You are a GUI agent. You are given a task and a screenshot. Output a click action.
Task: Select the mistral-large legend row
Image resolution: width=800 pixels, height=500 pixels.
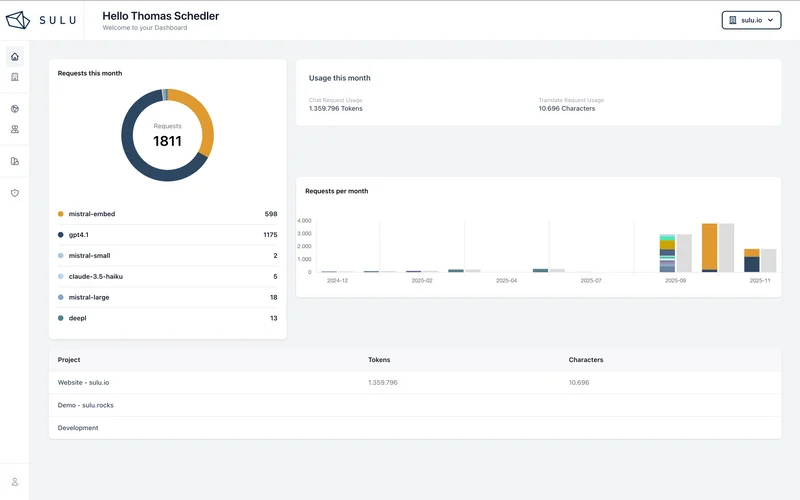point(167,297)
